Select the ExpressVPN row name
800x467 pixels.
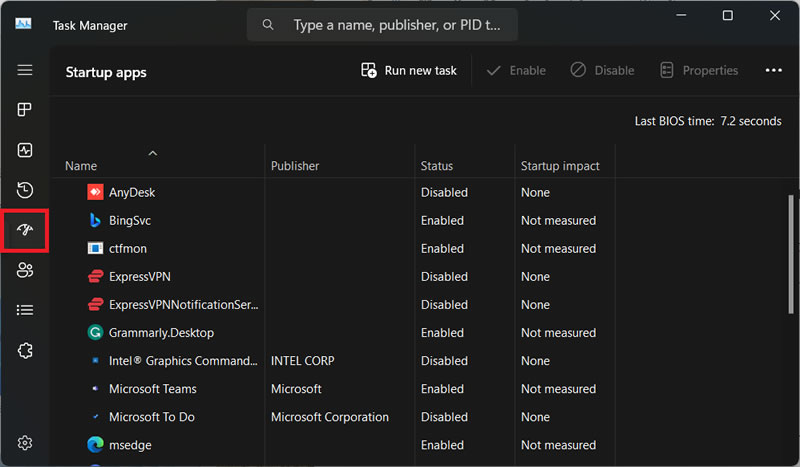tap(140, 277)
